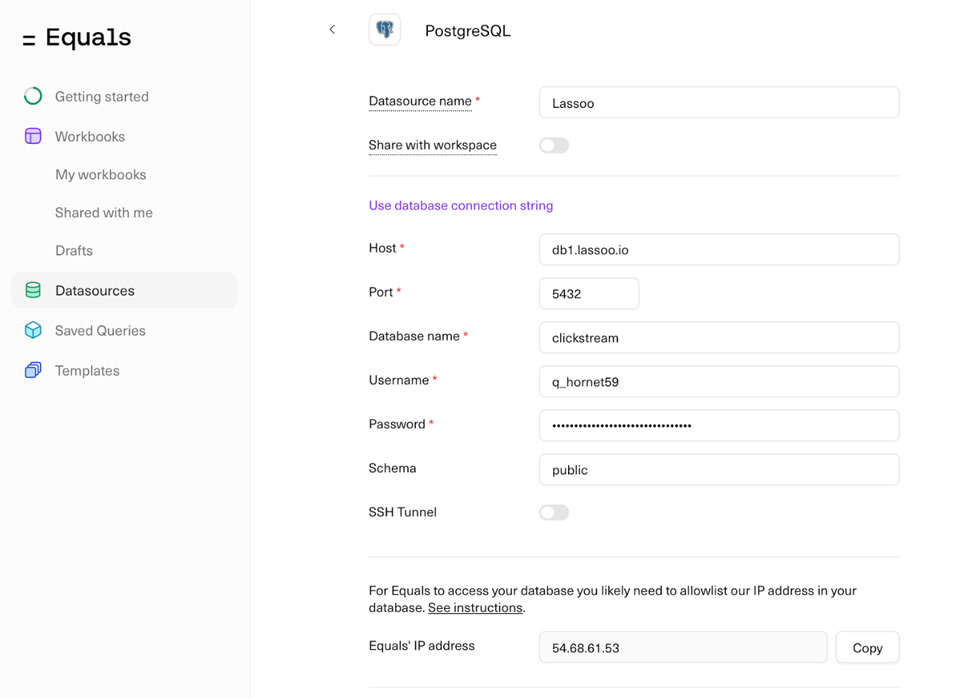Go back using the left chevron arrow
Image resolution: width=969 pixels, height=698 pixels.
[332, 29]
